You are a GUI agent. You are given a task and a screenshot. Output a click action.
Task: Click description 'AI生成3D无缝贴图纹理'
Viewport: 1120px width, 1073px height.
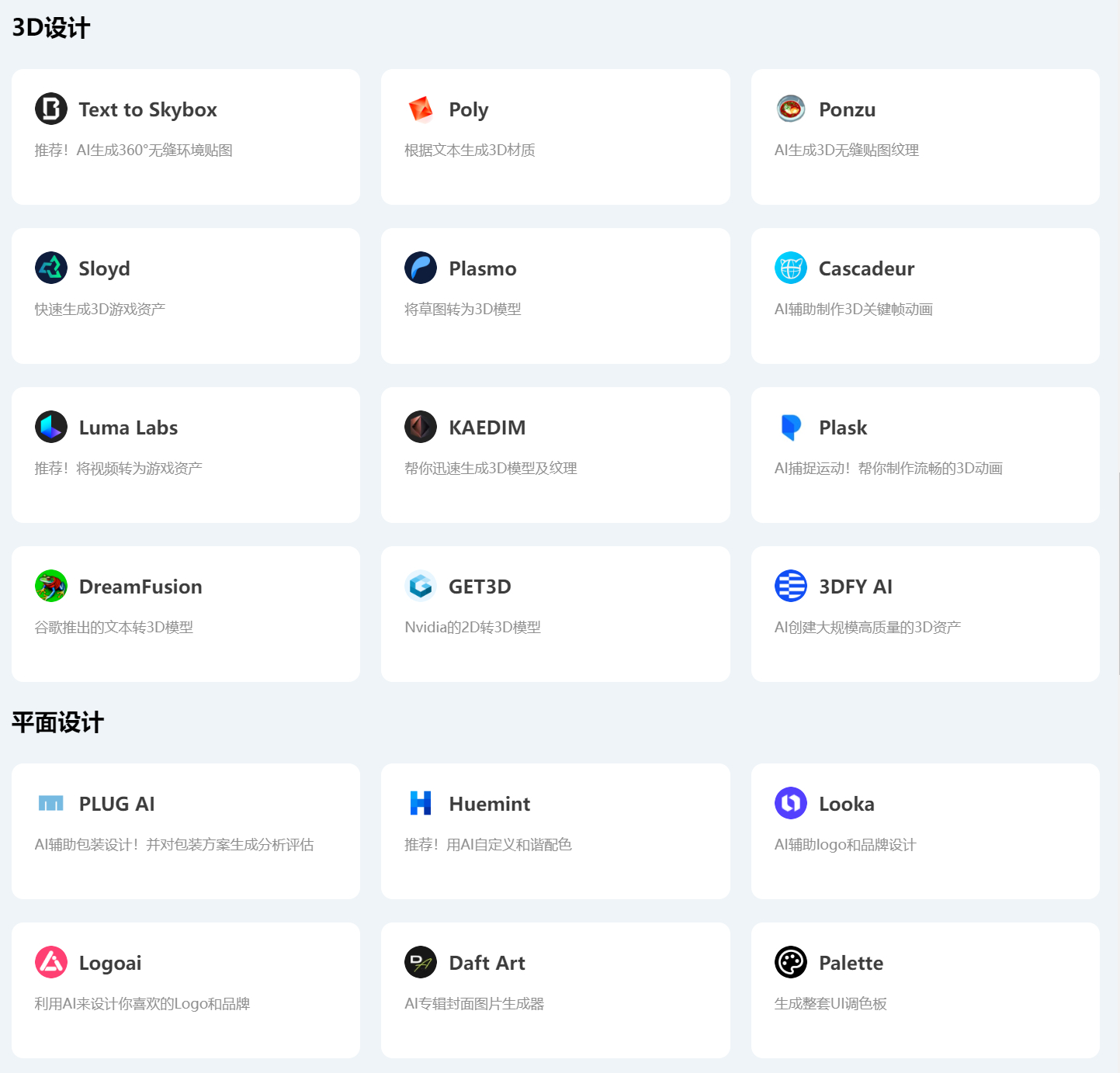pyautogui.click(x=847, y=150)
